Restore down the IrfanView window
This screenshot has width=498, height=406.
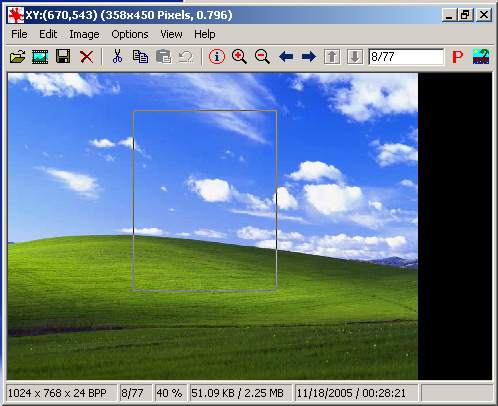pos(465,15)
